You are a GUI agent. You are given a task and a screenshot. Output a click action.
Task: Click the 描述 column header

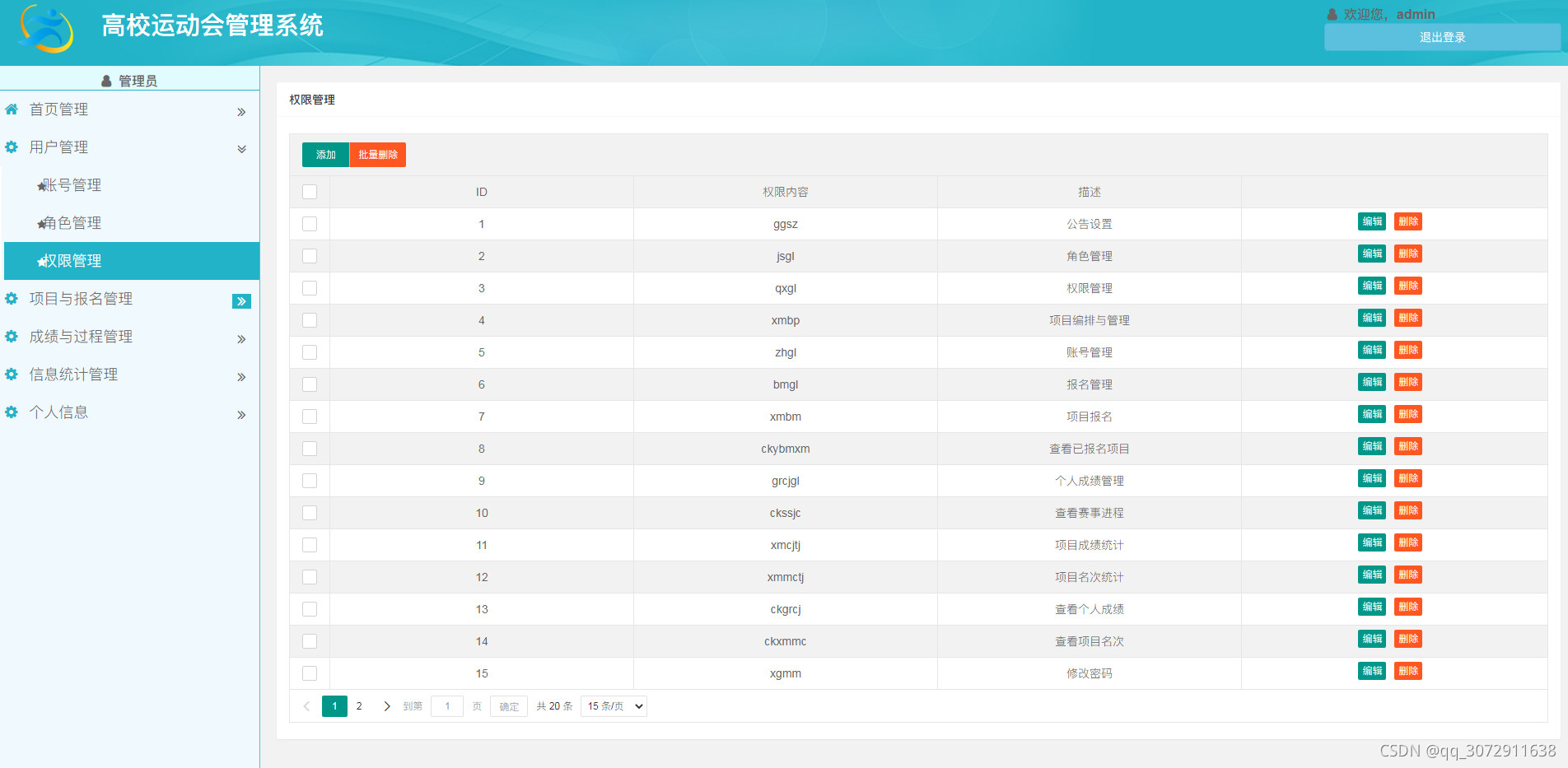1090,192
